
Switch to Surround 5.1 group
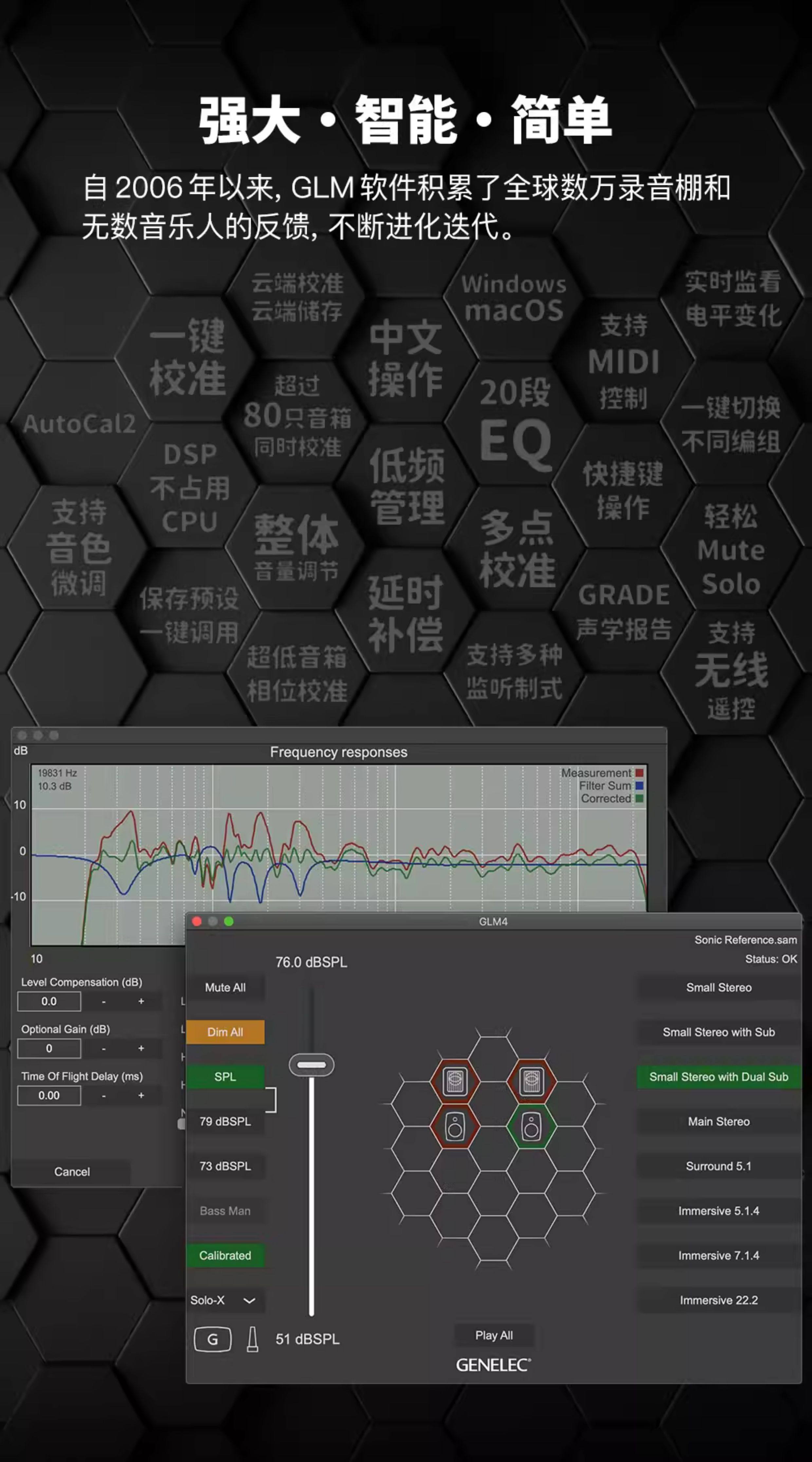tap(719, 1166)
